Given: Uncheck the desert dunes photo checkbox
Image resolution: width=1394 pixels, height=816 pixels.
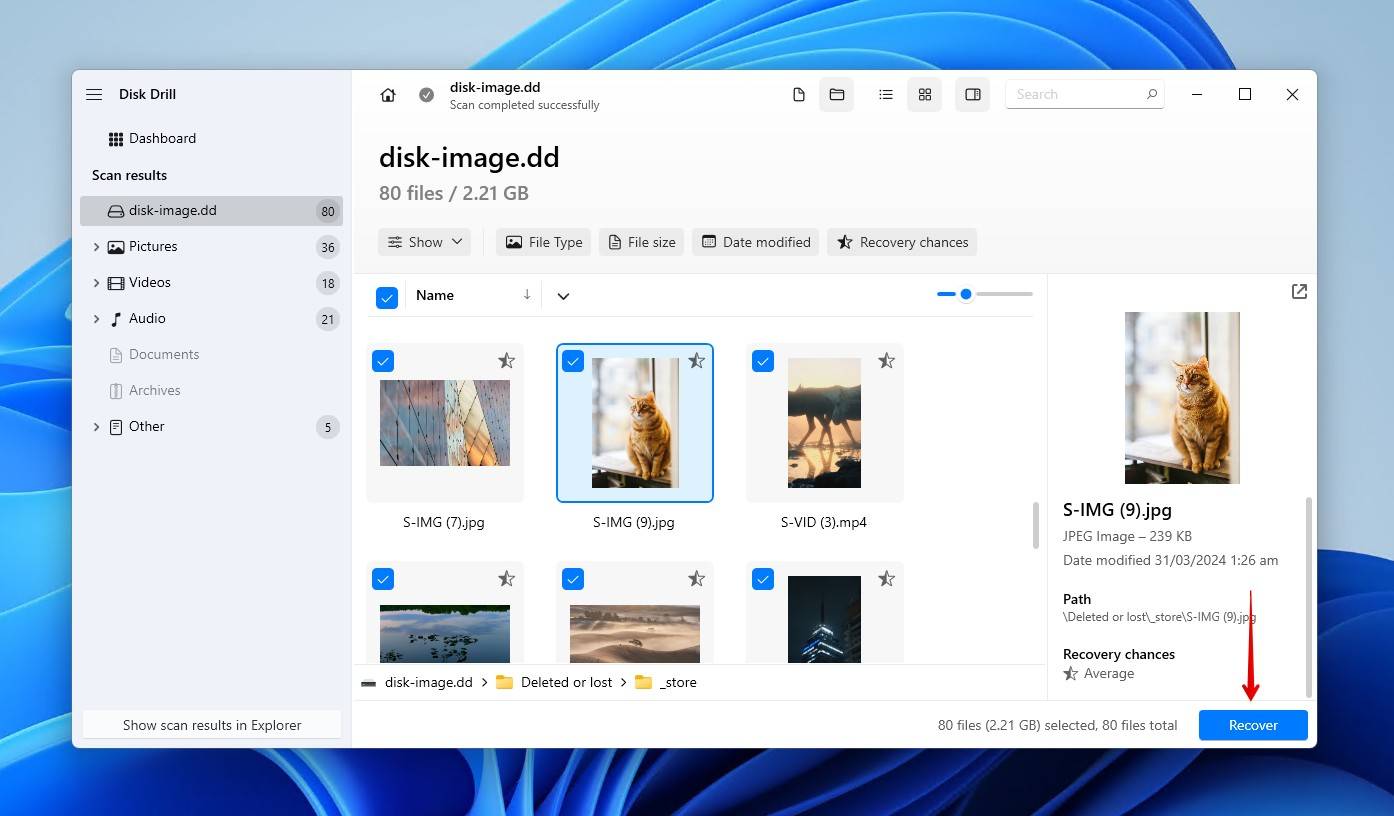Looking at the screenshot, I should 573,579.
